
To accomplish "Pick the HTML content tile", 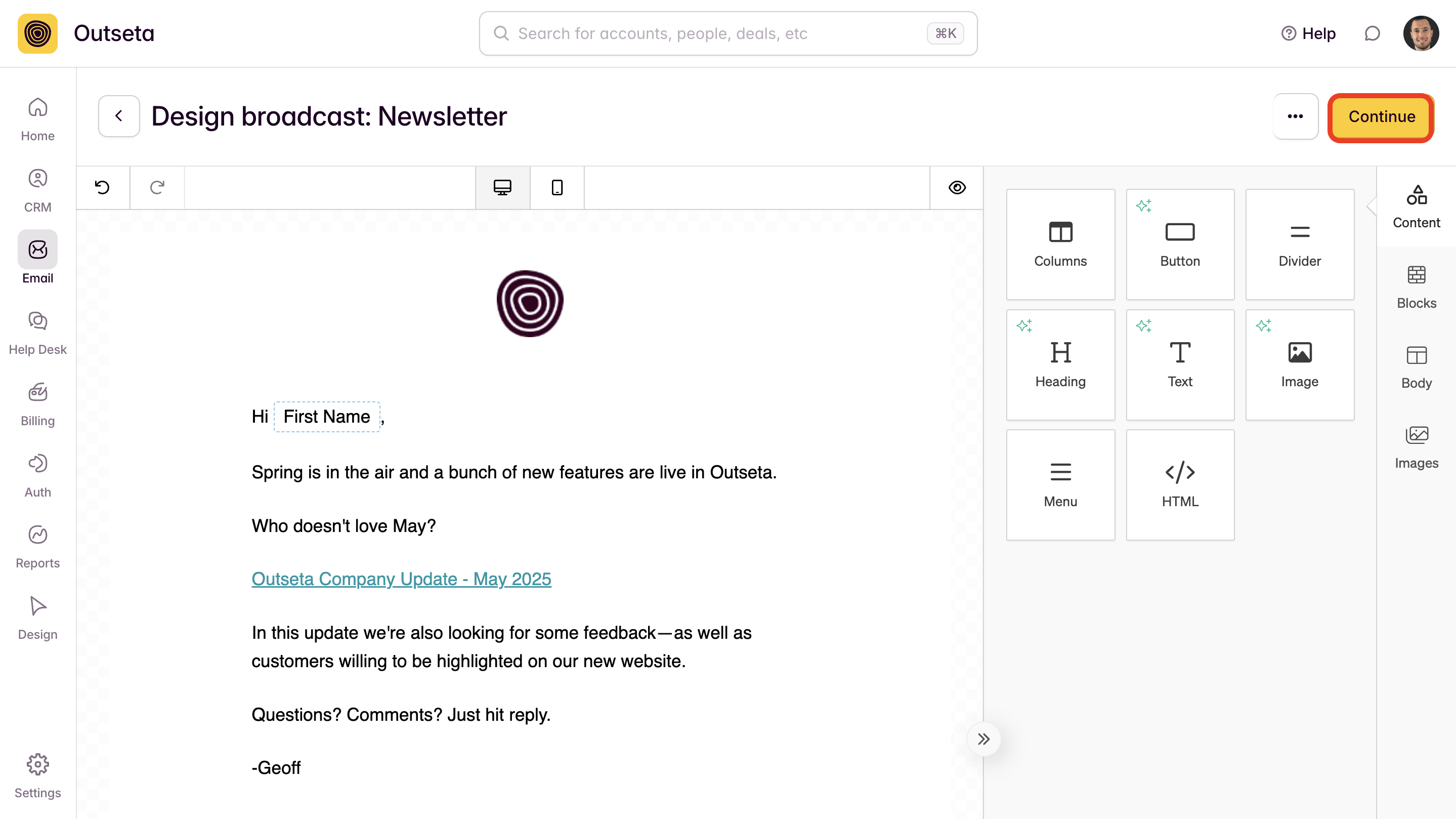I will point(1180,484).
